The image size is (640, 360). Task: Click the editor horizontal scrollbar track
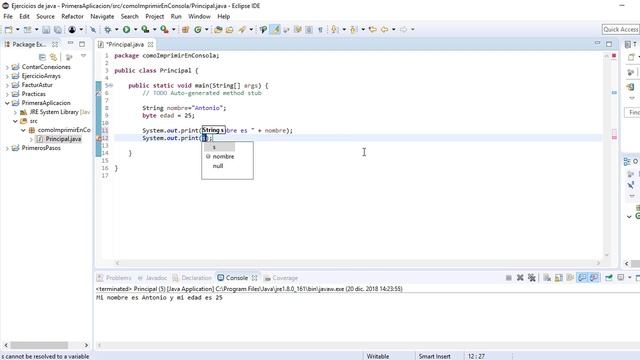pyautogui.click(x=358, y=263)
